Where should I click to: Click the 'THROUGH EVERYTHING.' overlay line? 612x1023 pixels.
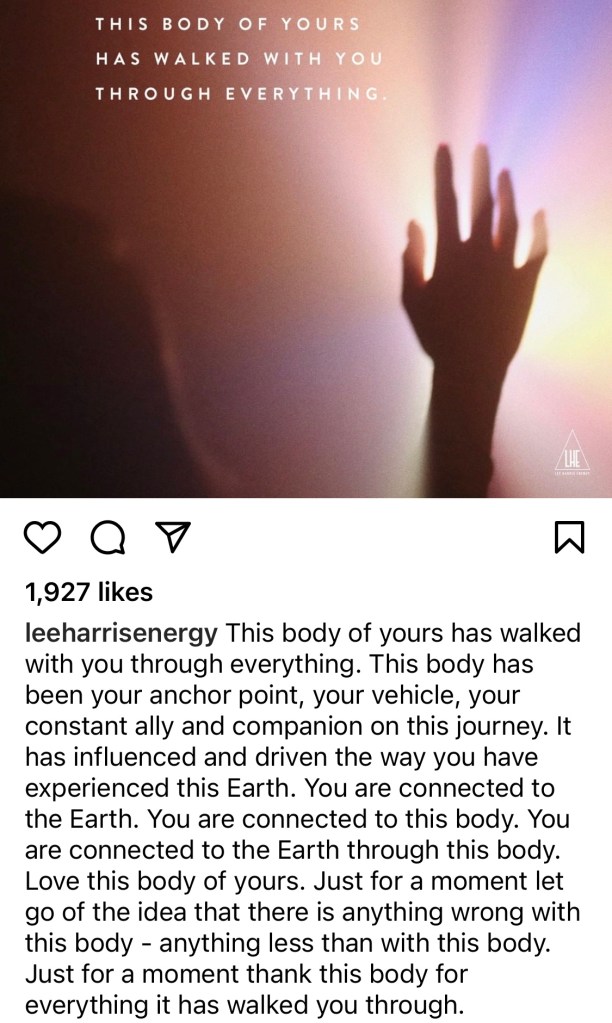coord(241,94)
